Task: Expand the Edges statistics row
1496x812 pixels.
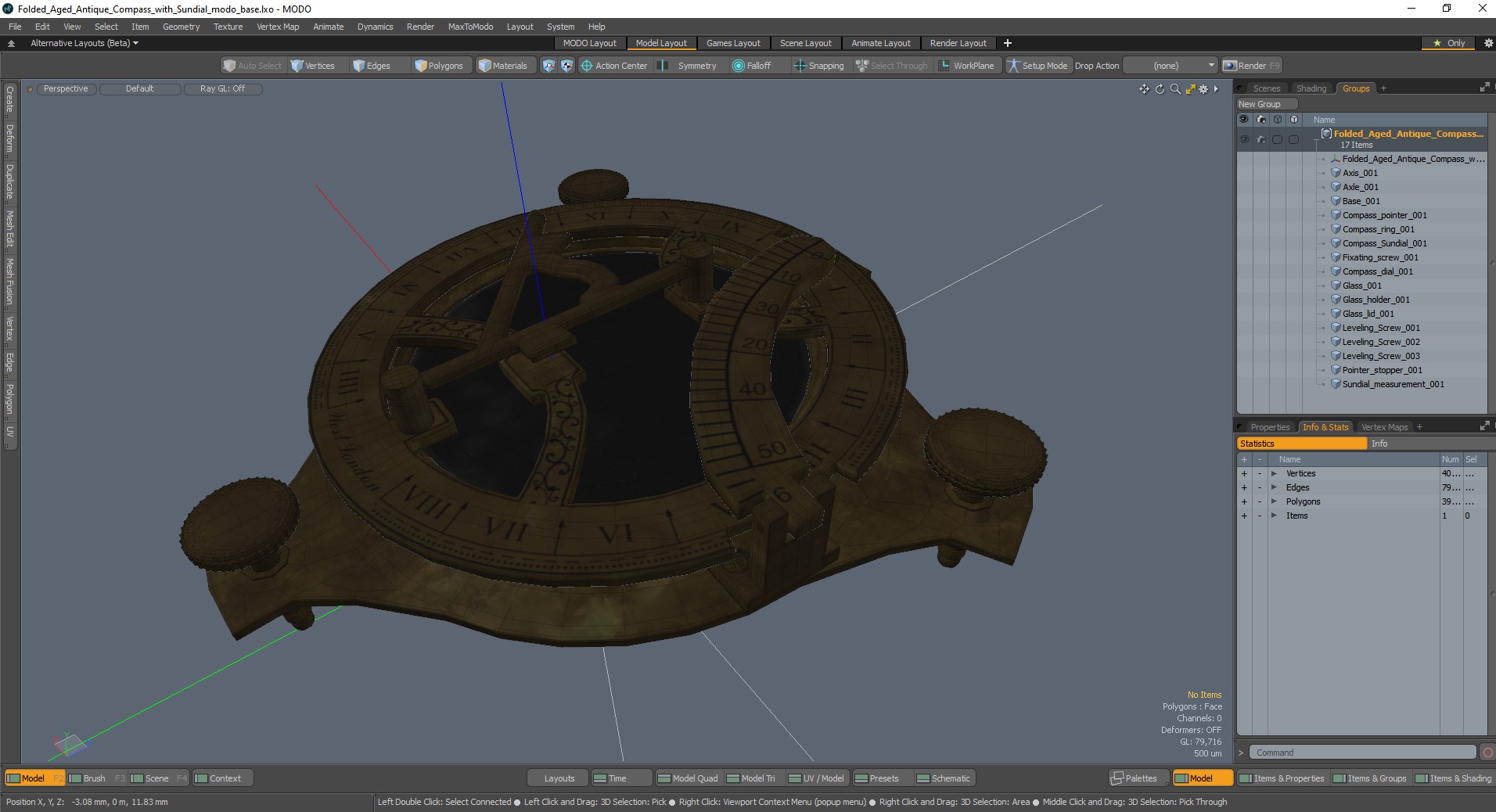Action: 1274,487
